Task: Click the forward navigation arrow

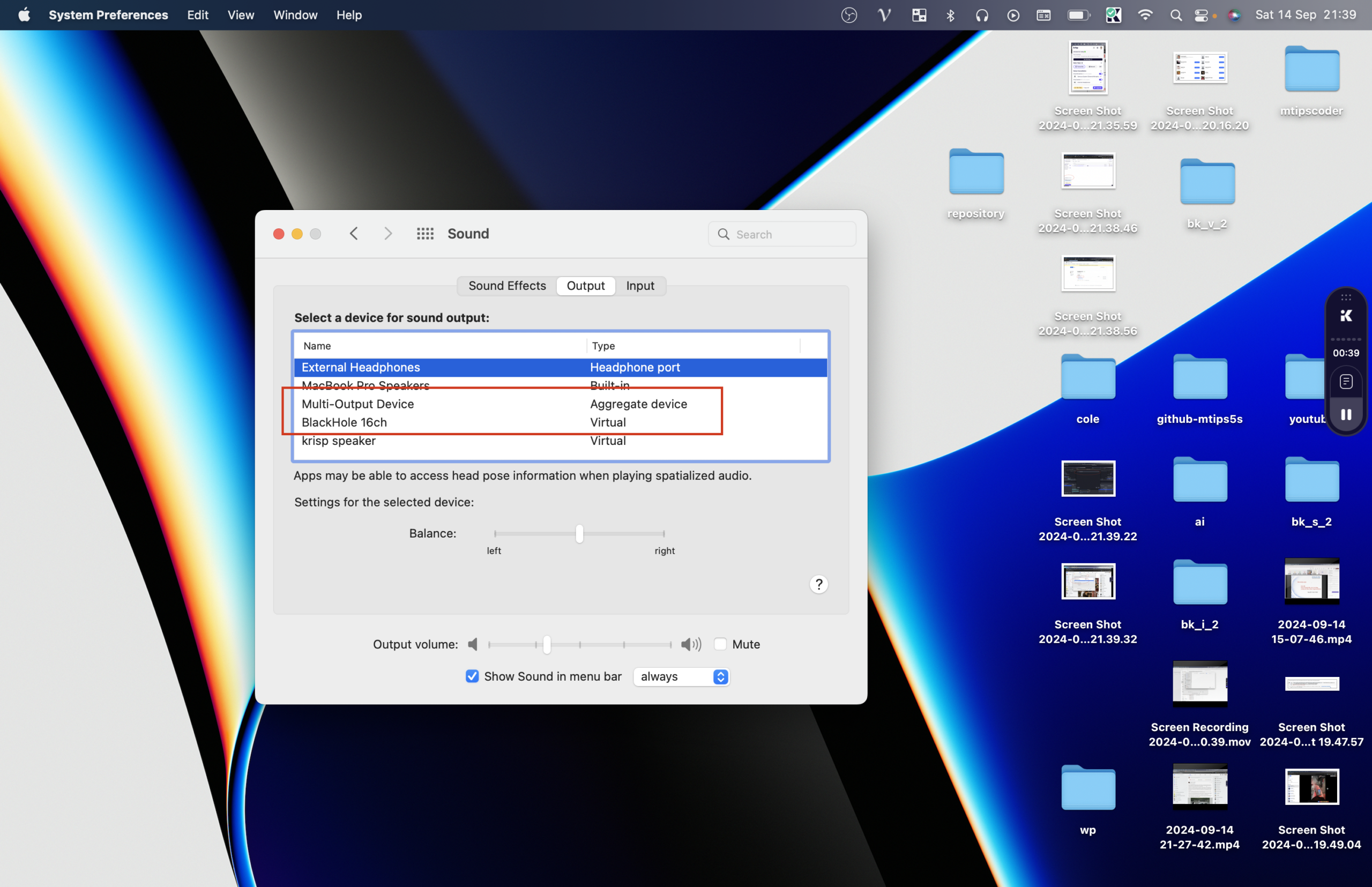Action: (386, 233)
